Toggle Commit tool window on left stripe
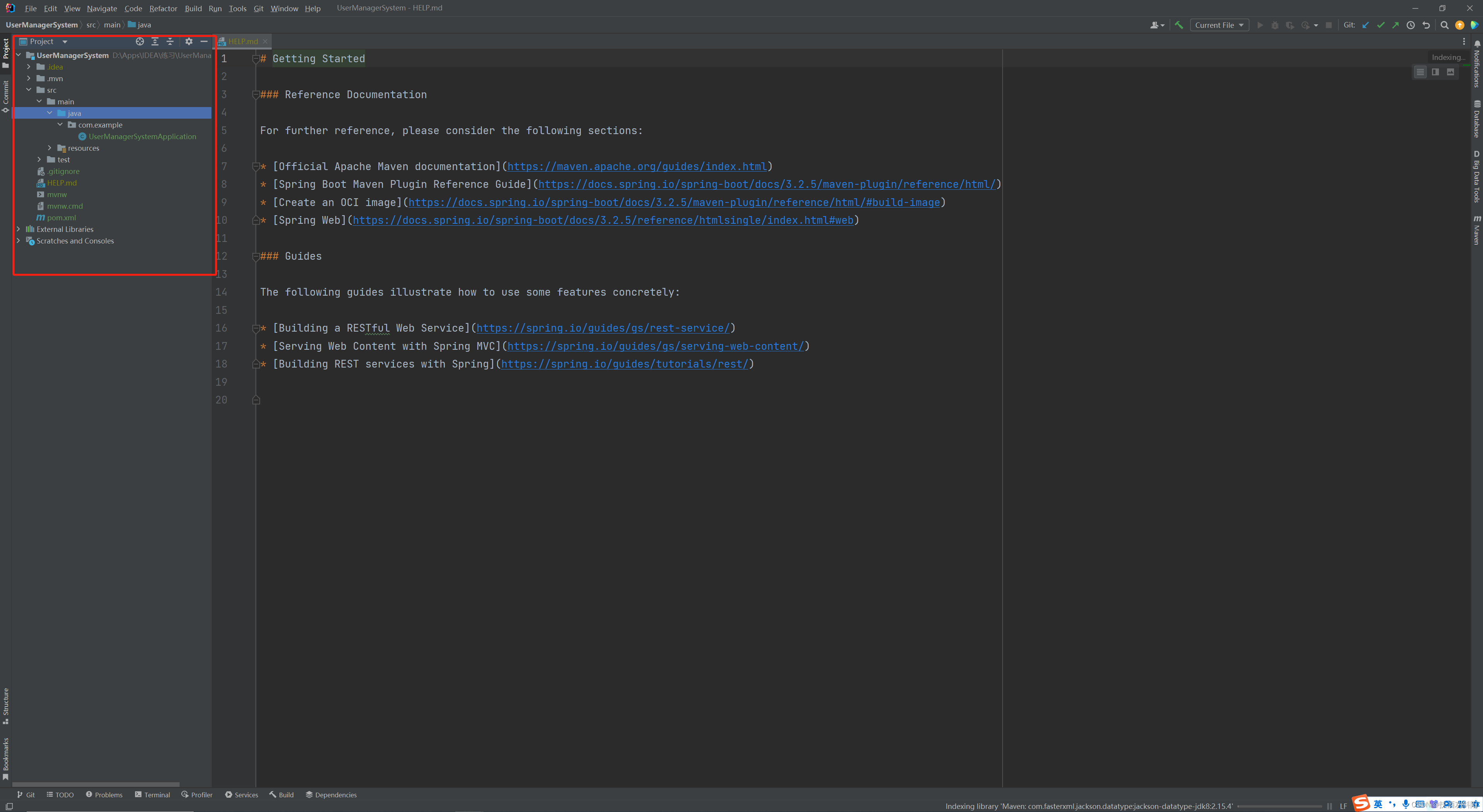 [x=6, y=96]
